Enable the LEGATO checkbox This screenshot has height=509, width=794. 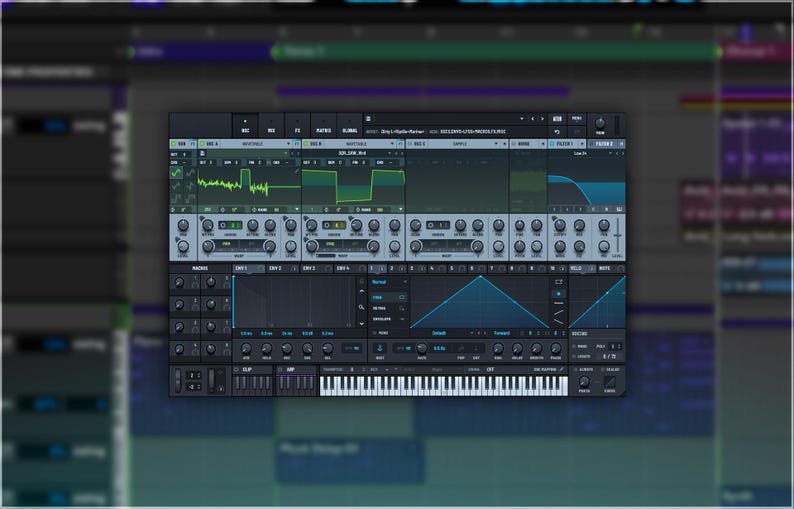pyautogui.click(x=574, y=357)
